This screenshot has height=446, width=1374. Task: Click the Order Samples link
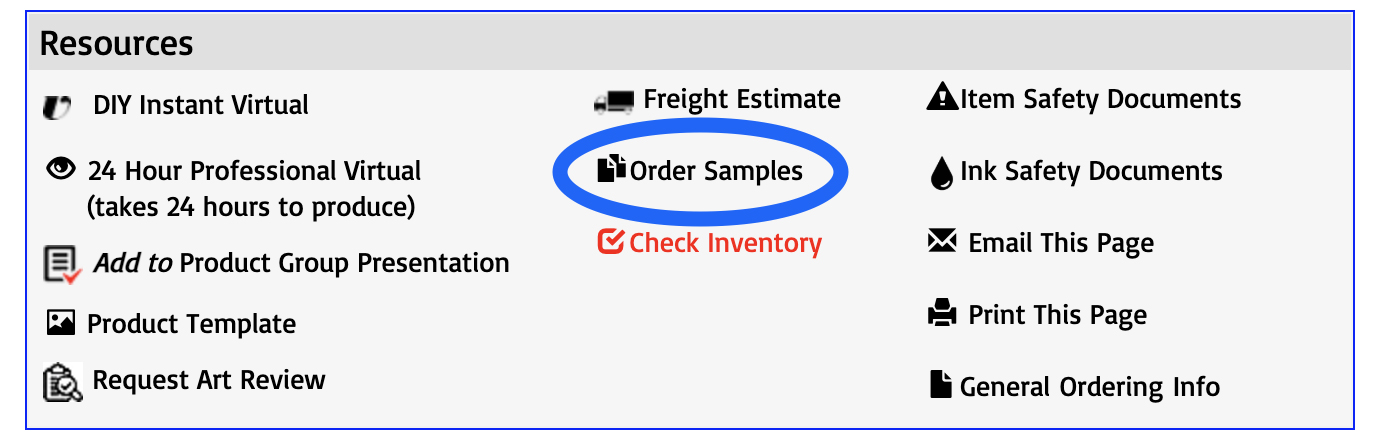click(716, 171)
